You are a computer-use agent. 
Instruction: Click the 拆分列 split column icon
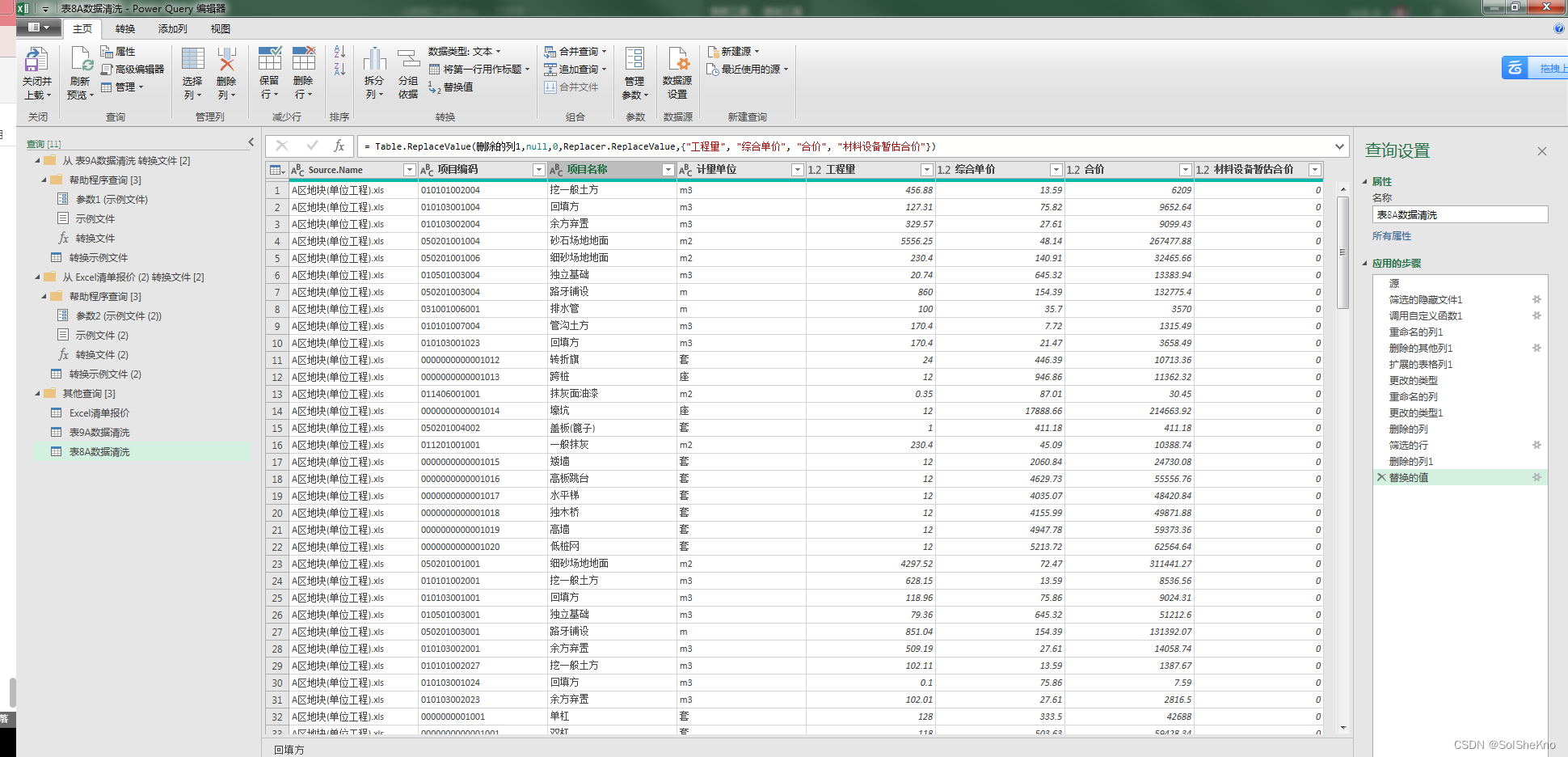(374, 60)
